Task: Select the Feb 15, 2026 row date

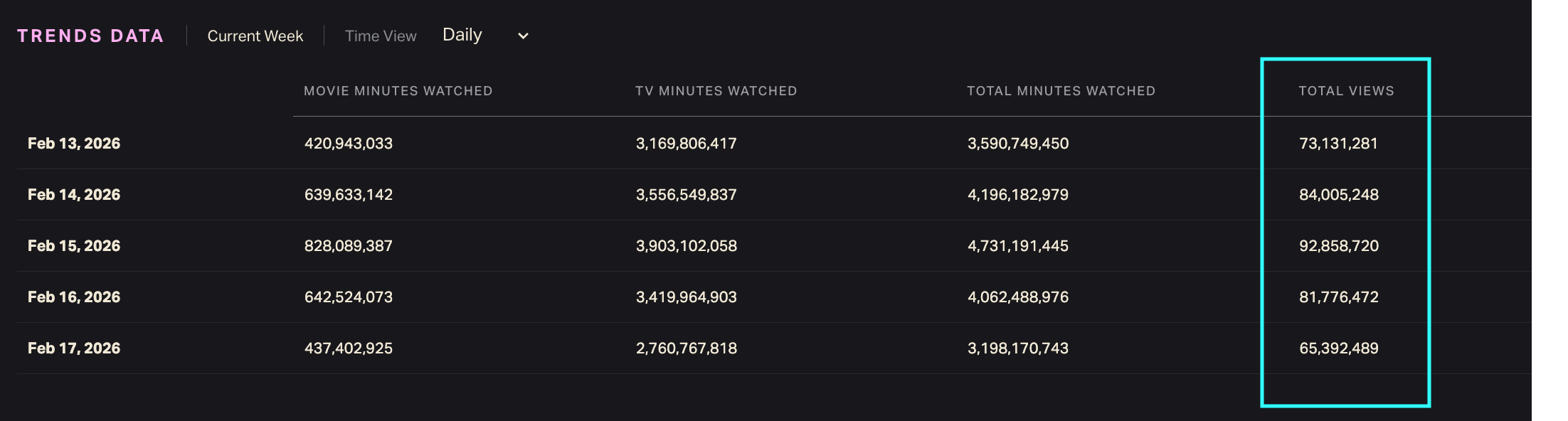Action: tap(74, 246)
